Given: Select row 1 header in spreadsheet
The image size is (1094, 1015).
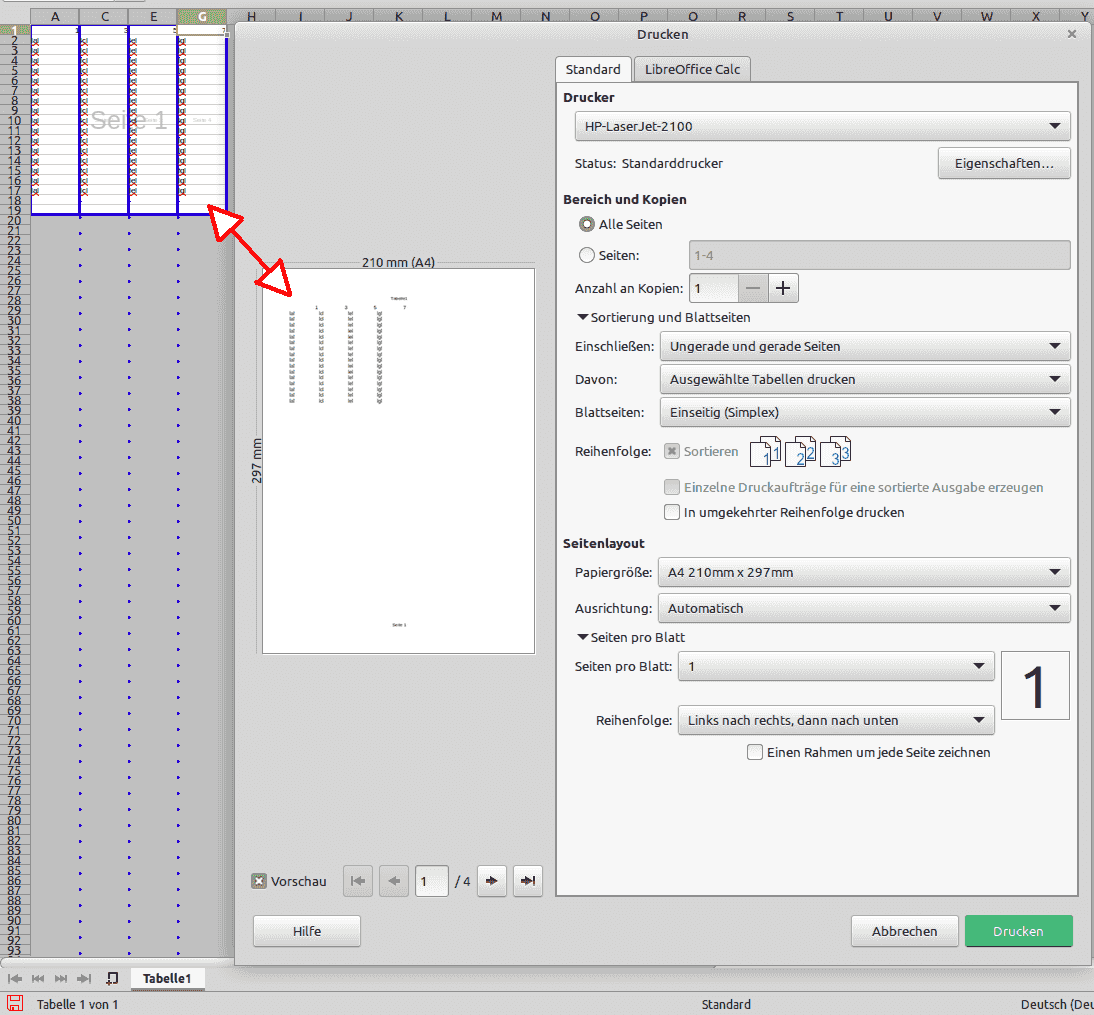Looking at the screenshot, I should point(15,31).
